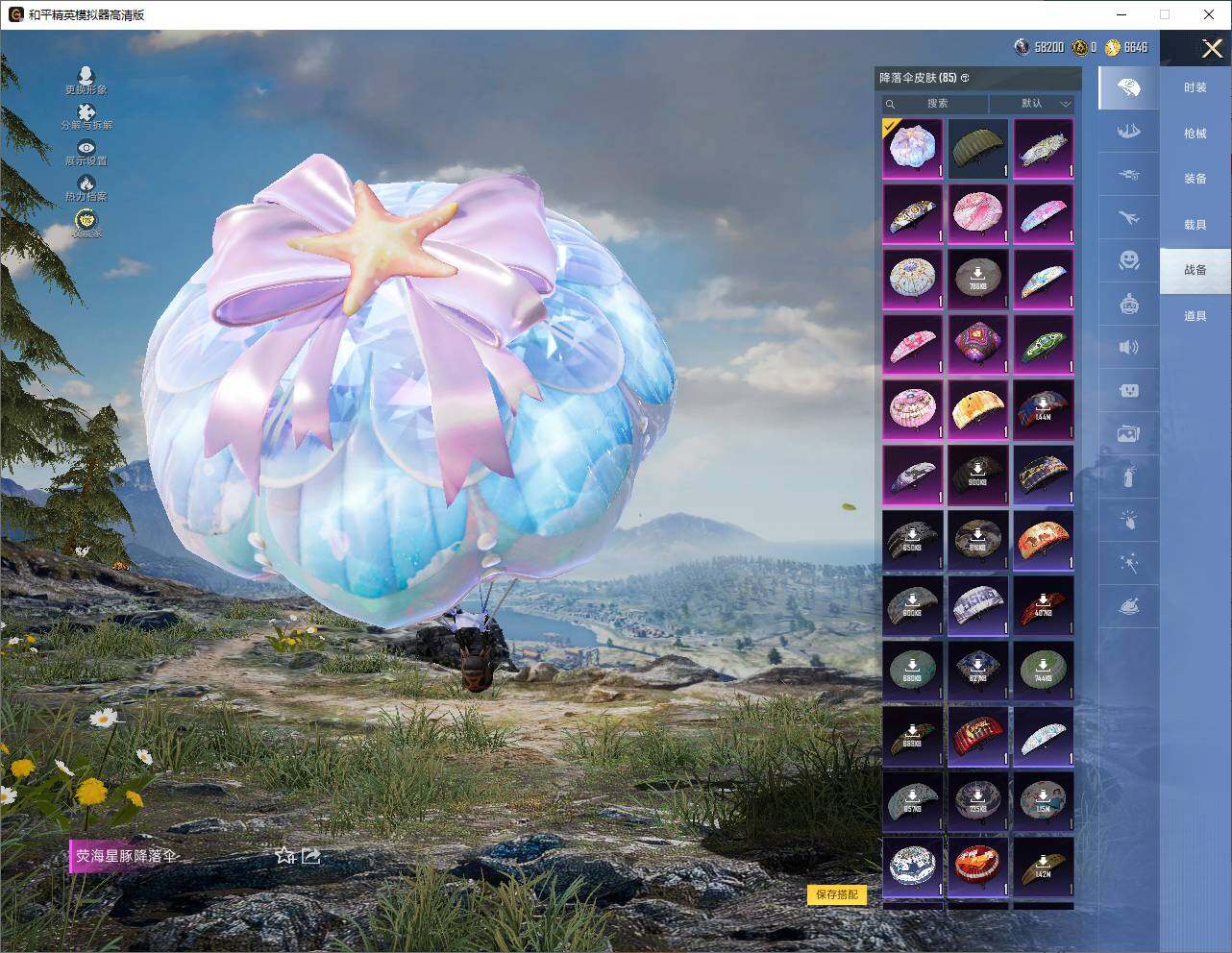
Task: Expand the 默认 sort dropdown
Action: pos(1032,103)
